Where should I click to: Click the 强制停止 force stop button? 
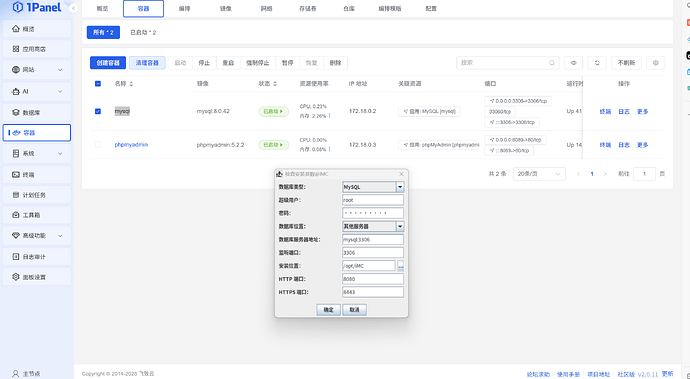257,63
